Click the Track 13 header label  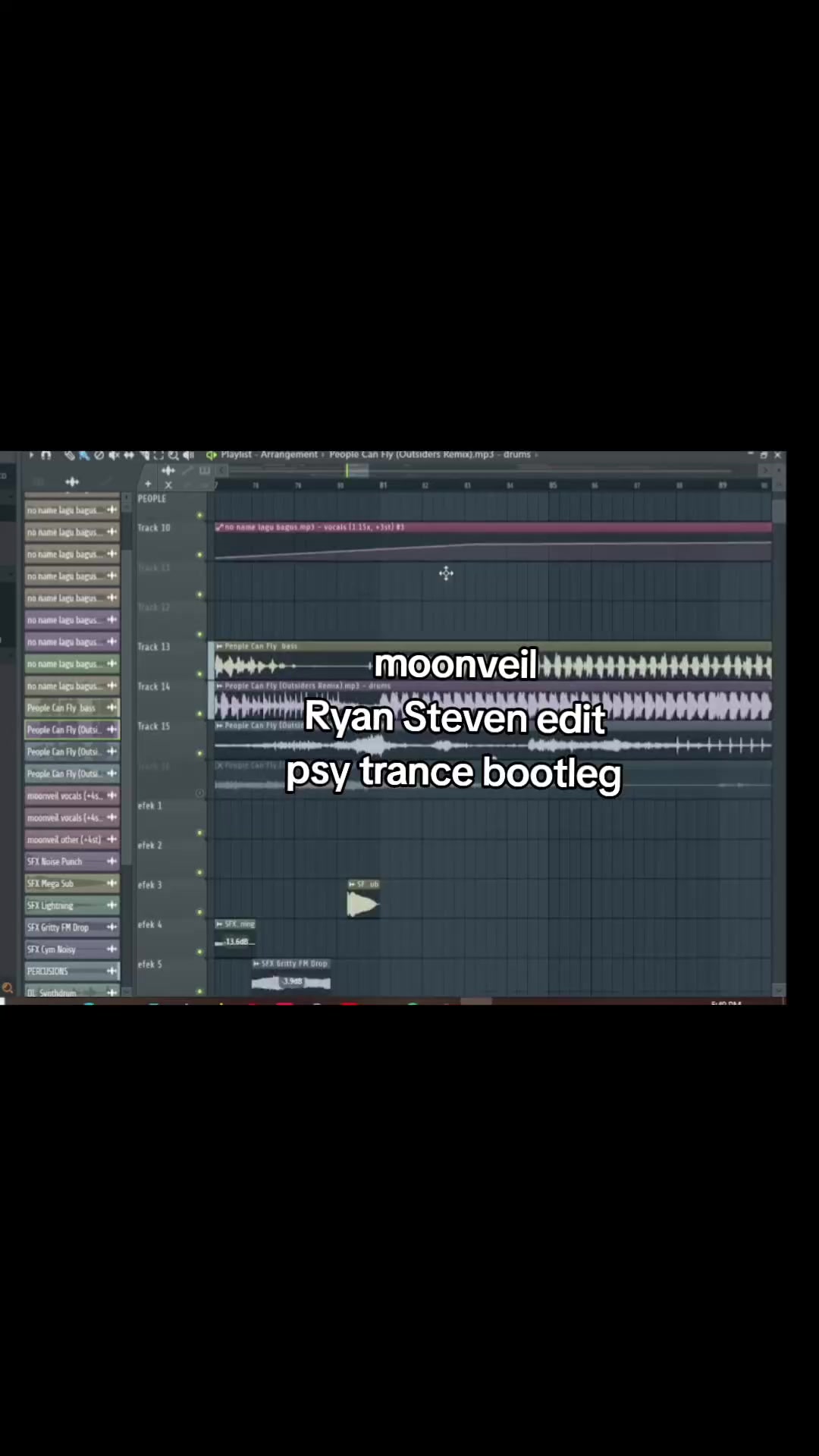point(154,647)
